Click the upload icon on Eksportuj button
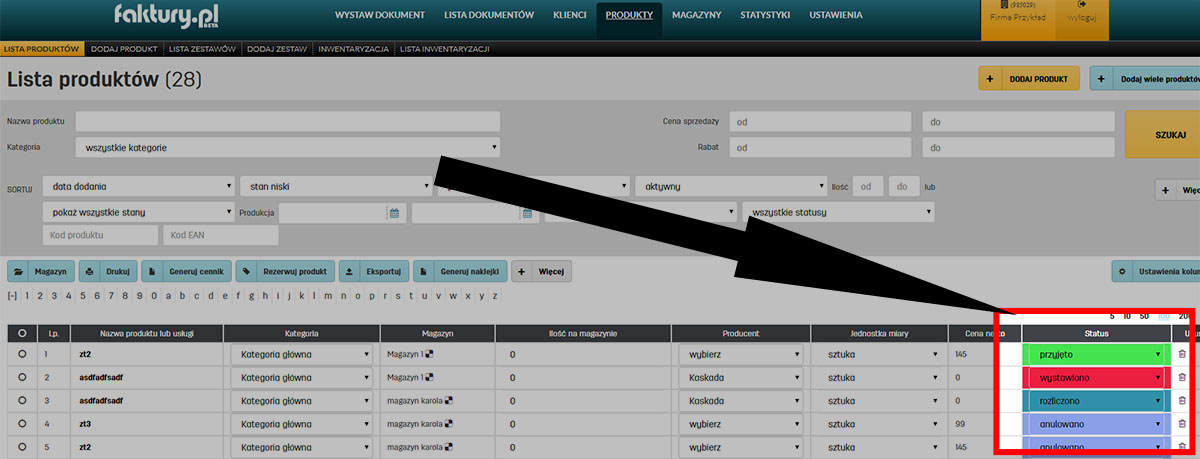Viewport: 1200px width, 459px height. point(349,271)
